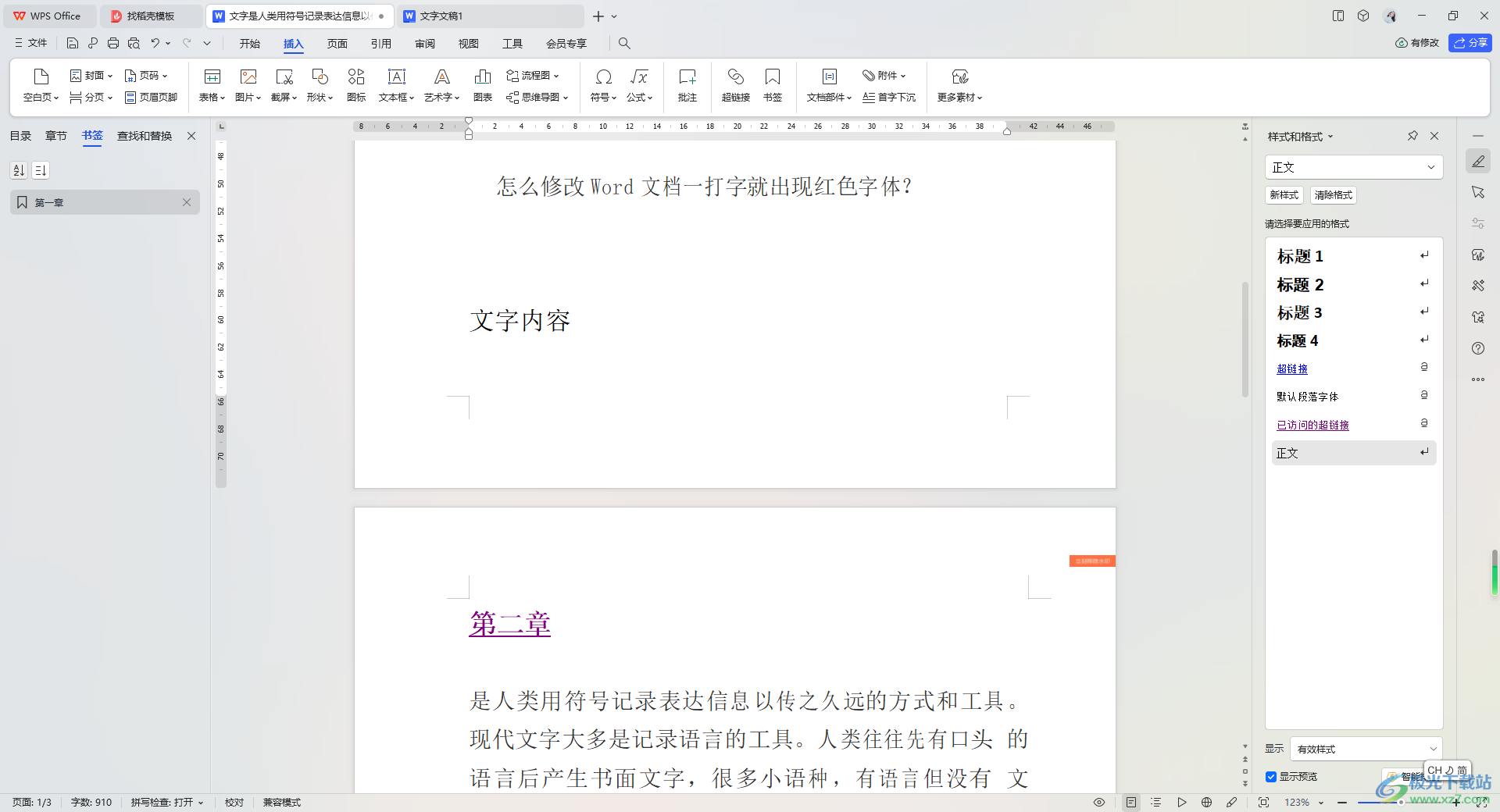This screenshot has height=812, width=1500.
Task: Click the save icon in quick toolbar
Action: pos(73,44)
